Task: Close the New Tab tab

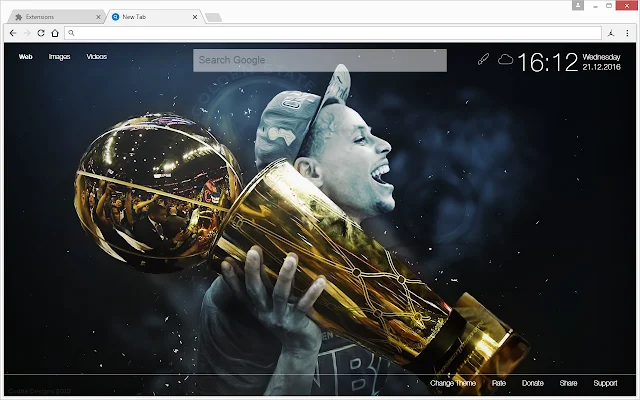Action: click(x=195, y=17)
